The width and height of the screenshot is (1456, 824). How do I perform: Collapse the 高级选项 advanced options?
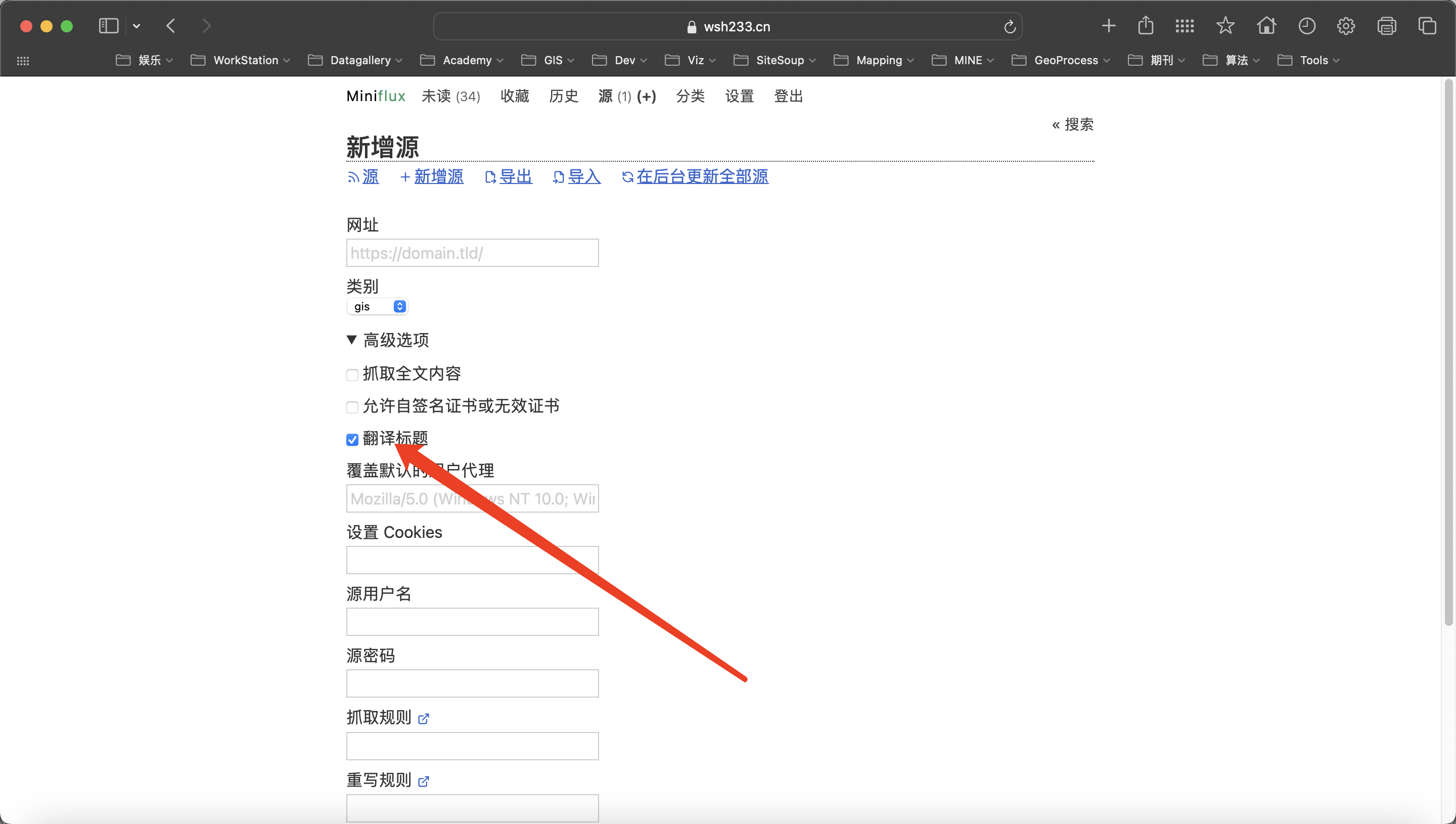pyautogui.click(x=388, y=340)
